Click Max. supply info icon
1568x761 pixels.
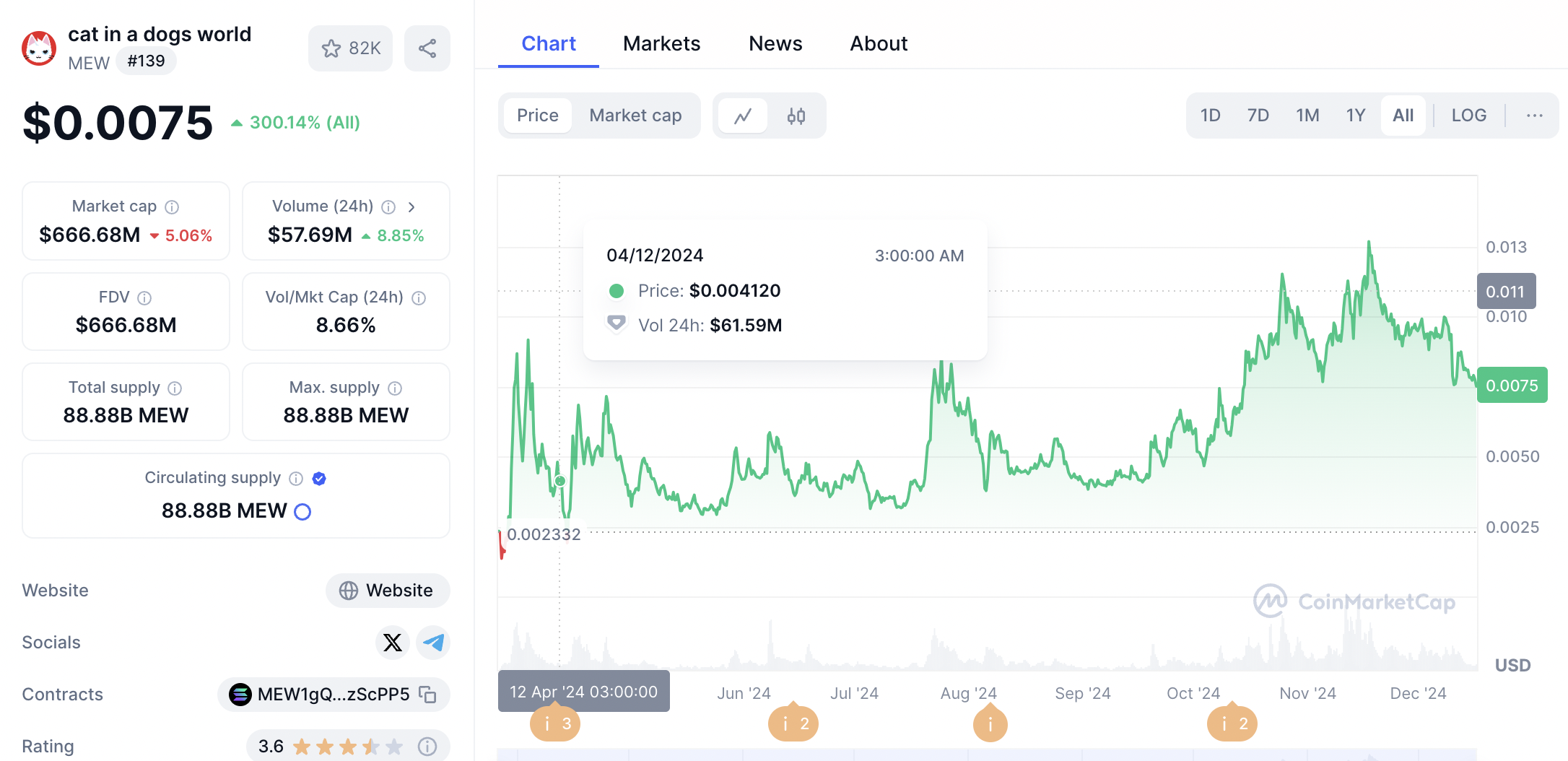(x=395, y=388)
